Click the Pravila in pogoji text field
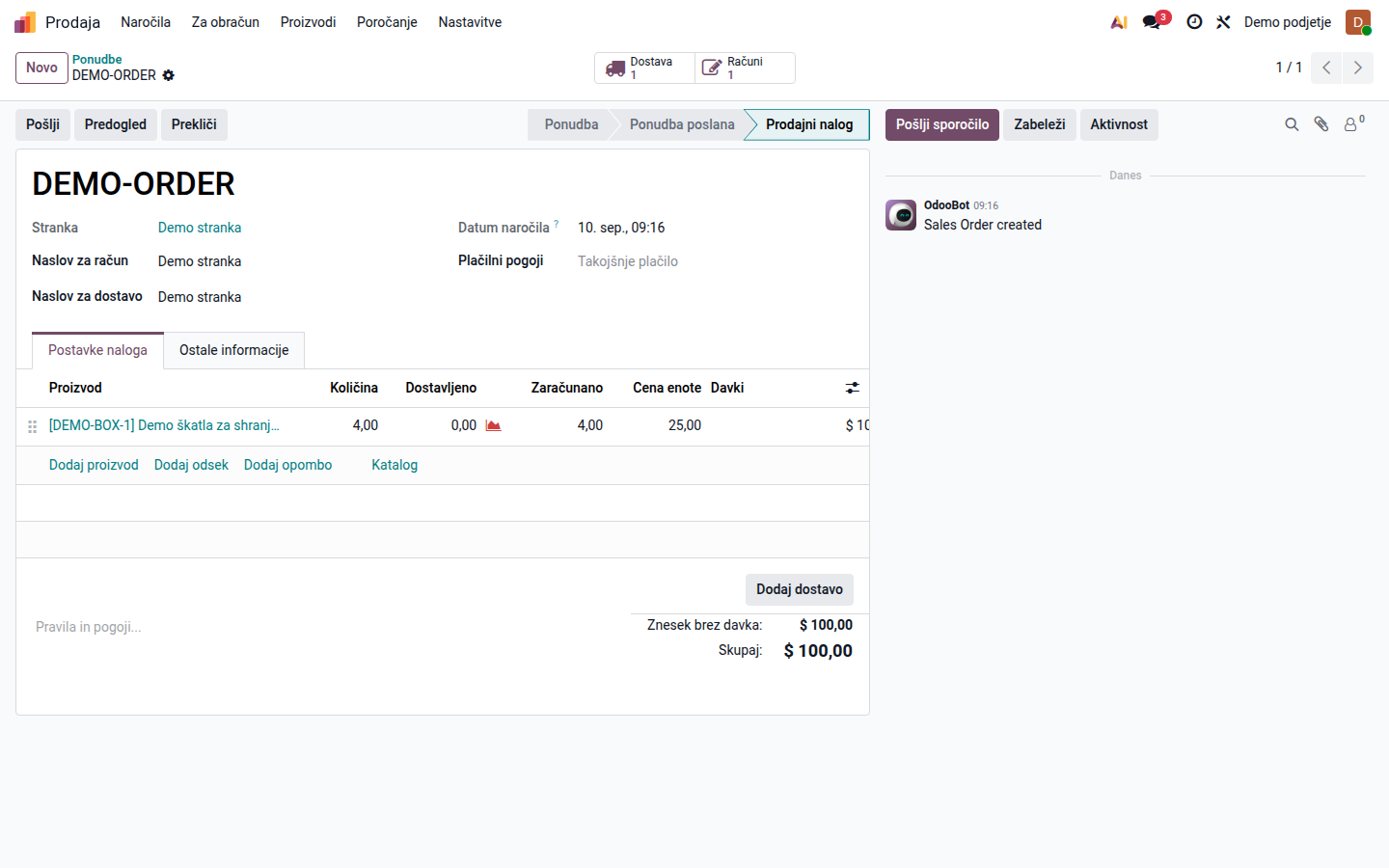The width and height of the screenshot is (1389, 868). click(323, 627)
